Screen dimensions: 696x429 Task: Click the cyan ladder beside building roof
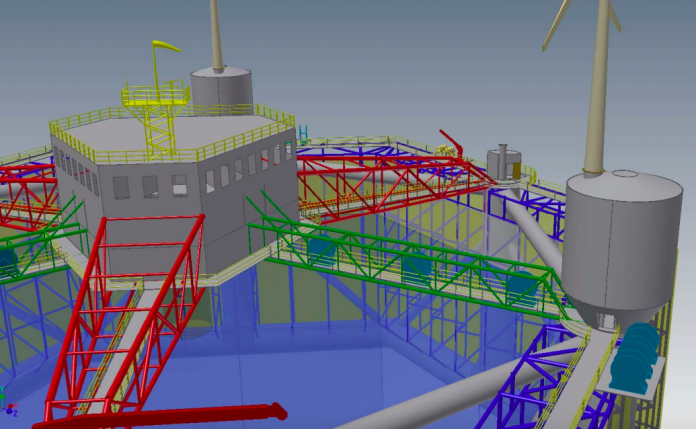[304, 135]
